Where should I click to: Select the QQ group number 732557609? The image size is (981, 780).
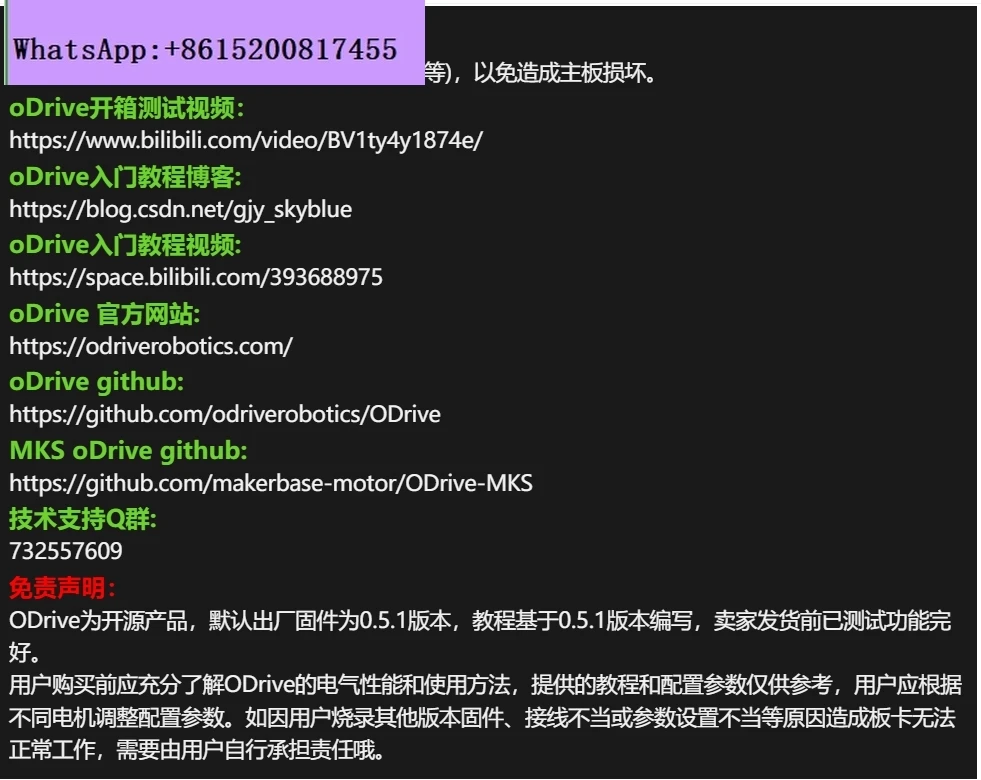pyautogui.click(x=66, y=551)
